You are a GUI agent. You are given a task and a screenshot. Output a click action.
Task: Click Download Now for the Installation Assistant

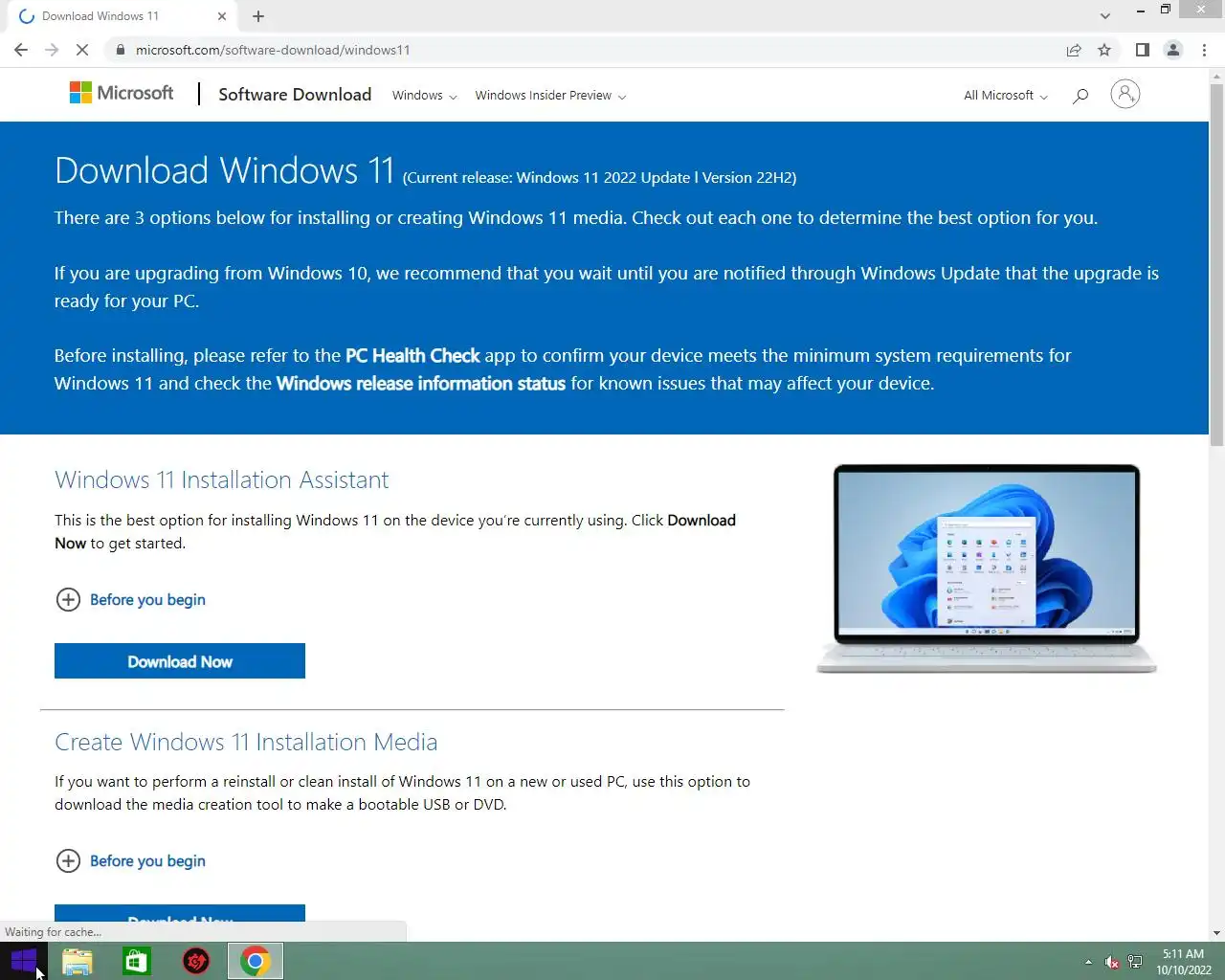(x=180, y=661)
